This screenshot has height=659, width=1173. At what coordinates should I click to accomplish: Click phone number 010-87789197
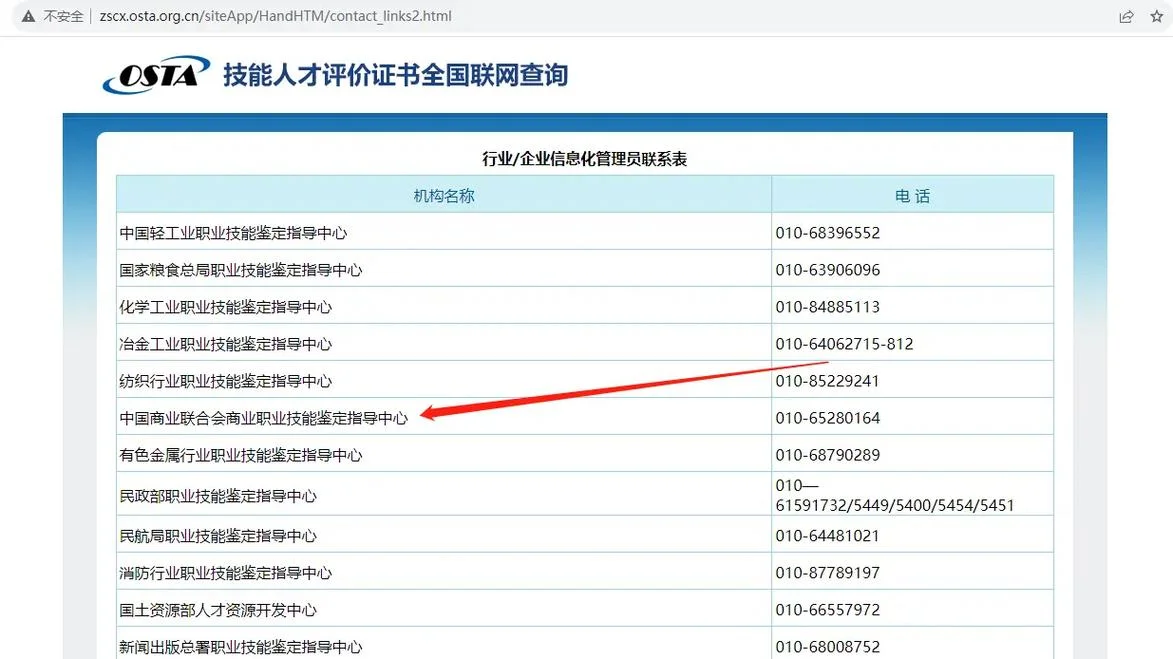tap(827, 572)
